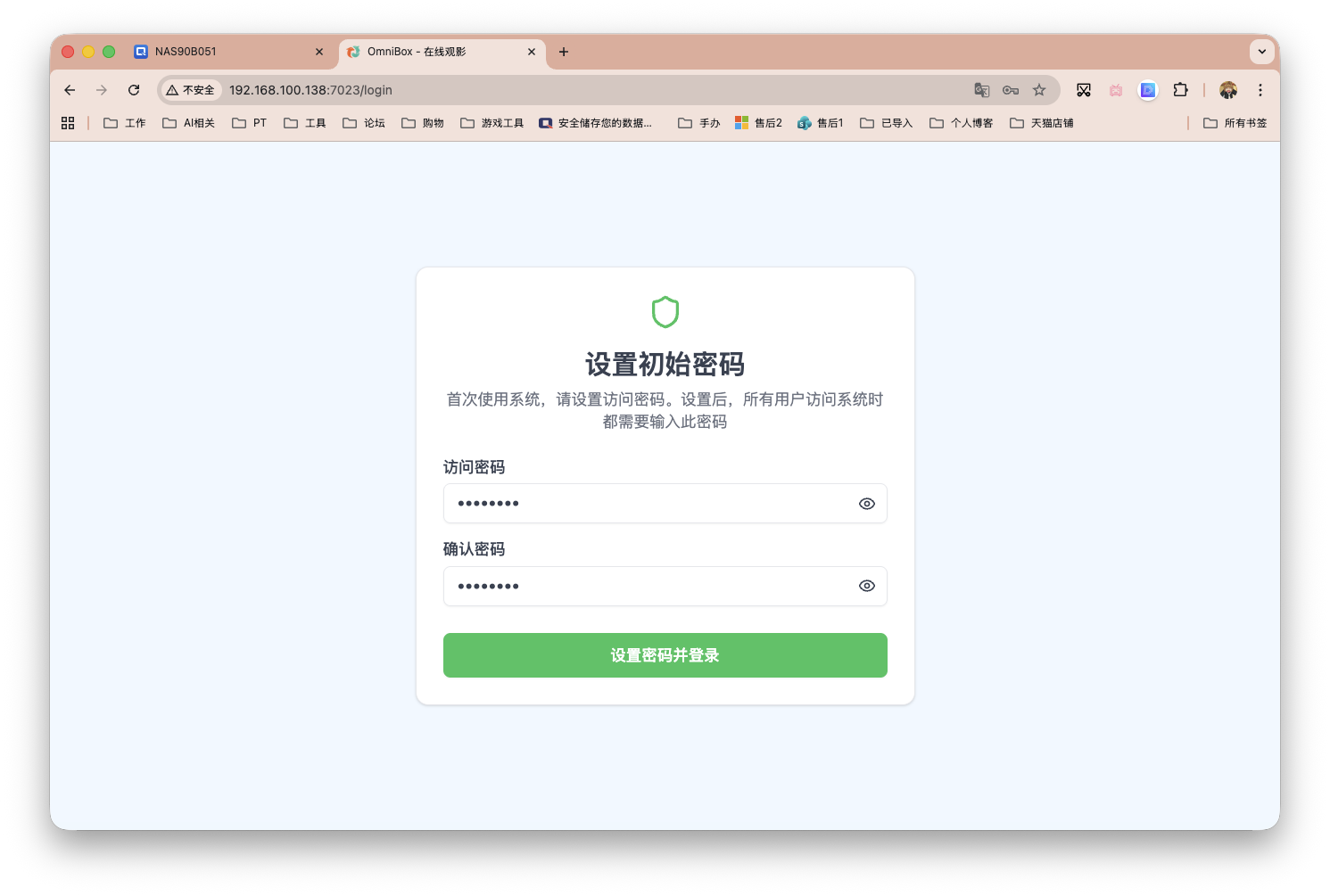The width and height of the screenshot is (1330, 896).
Task: Open the Google Translate icon in the address bar
Action: [x=981, y=90]
